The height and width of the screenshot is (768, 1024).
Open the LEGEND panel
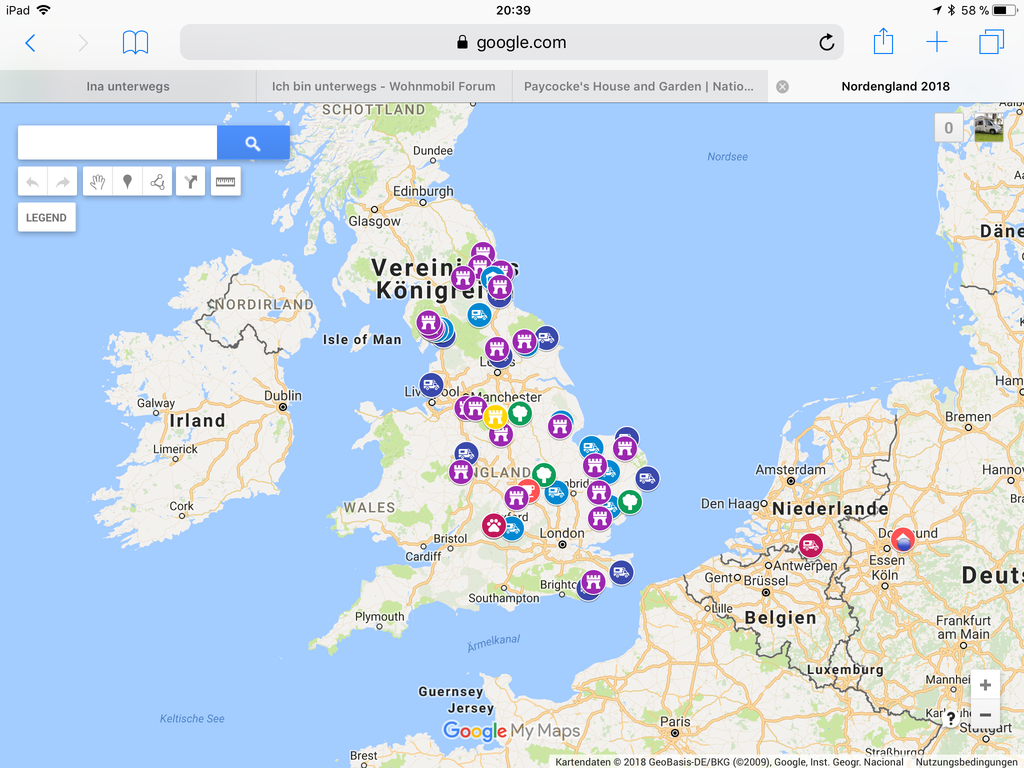pyautogui.click(x=46, y=217)
